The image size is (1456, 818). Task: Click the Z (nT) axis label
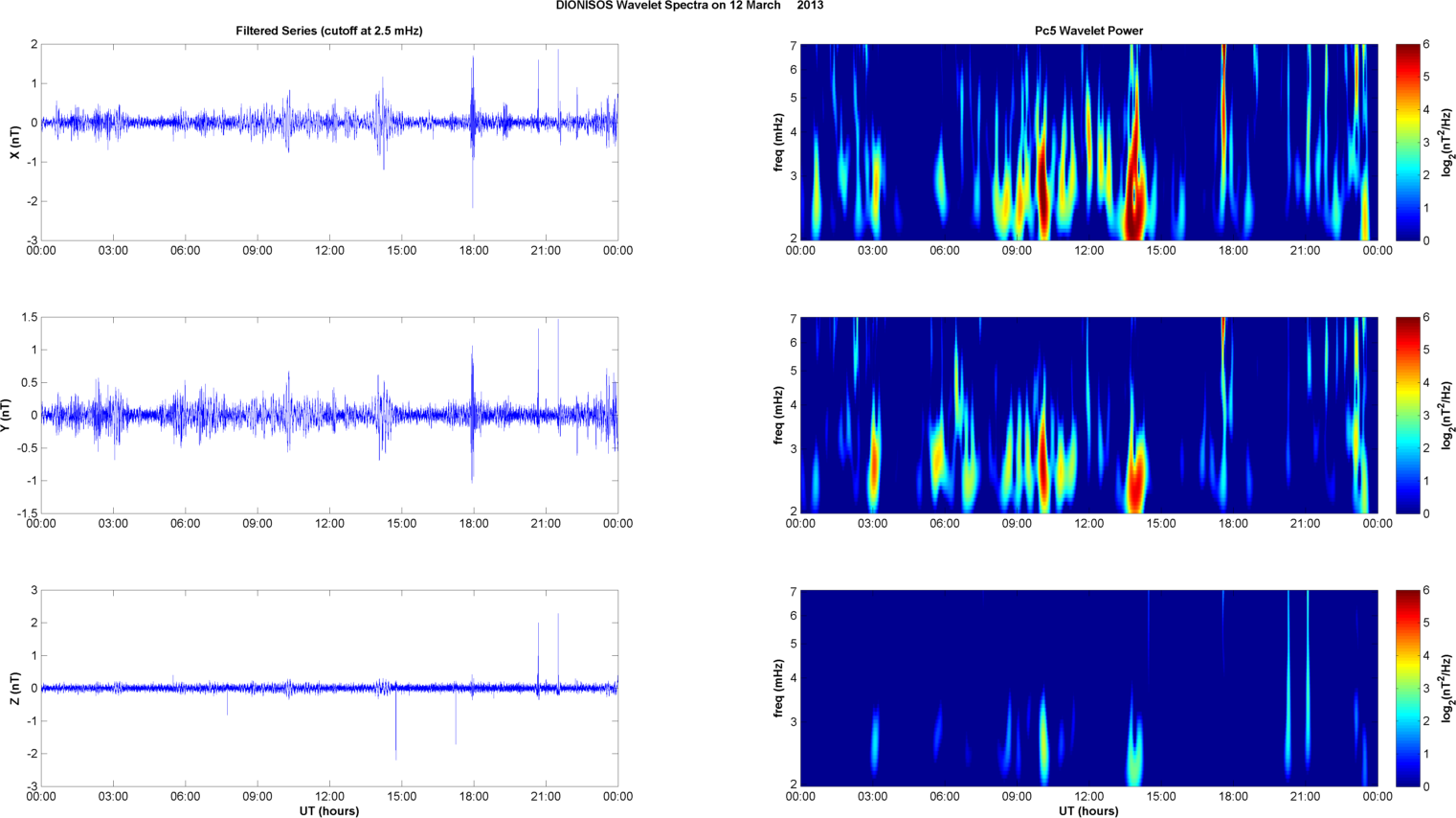14,688
